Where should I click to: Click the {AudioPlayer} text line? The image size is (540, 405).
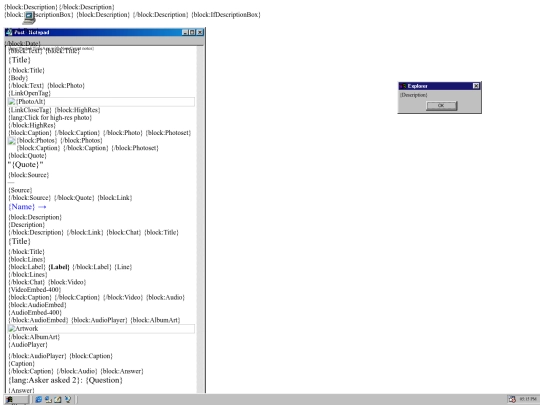[x=28, y=344]
